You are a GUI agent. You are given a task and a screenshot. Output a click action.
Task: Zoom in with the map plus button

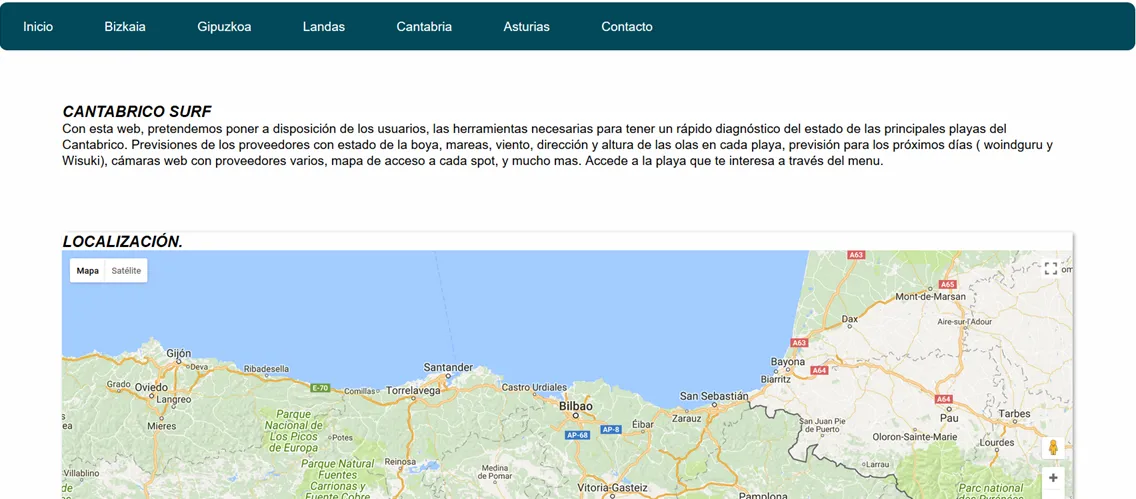click(1053, 478)
